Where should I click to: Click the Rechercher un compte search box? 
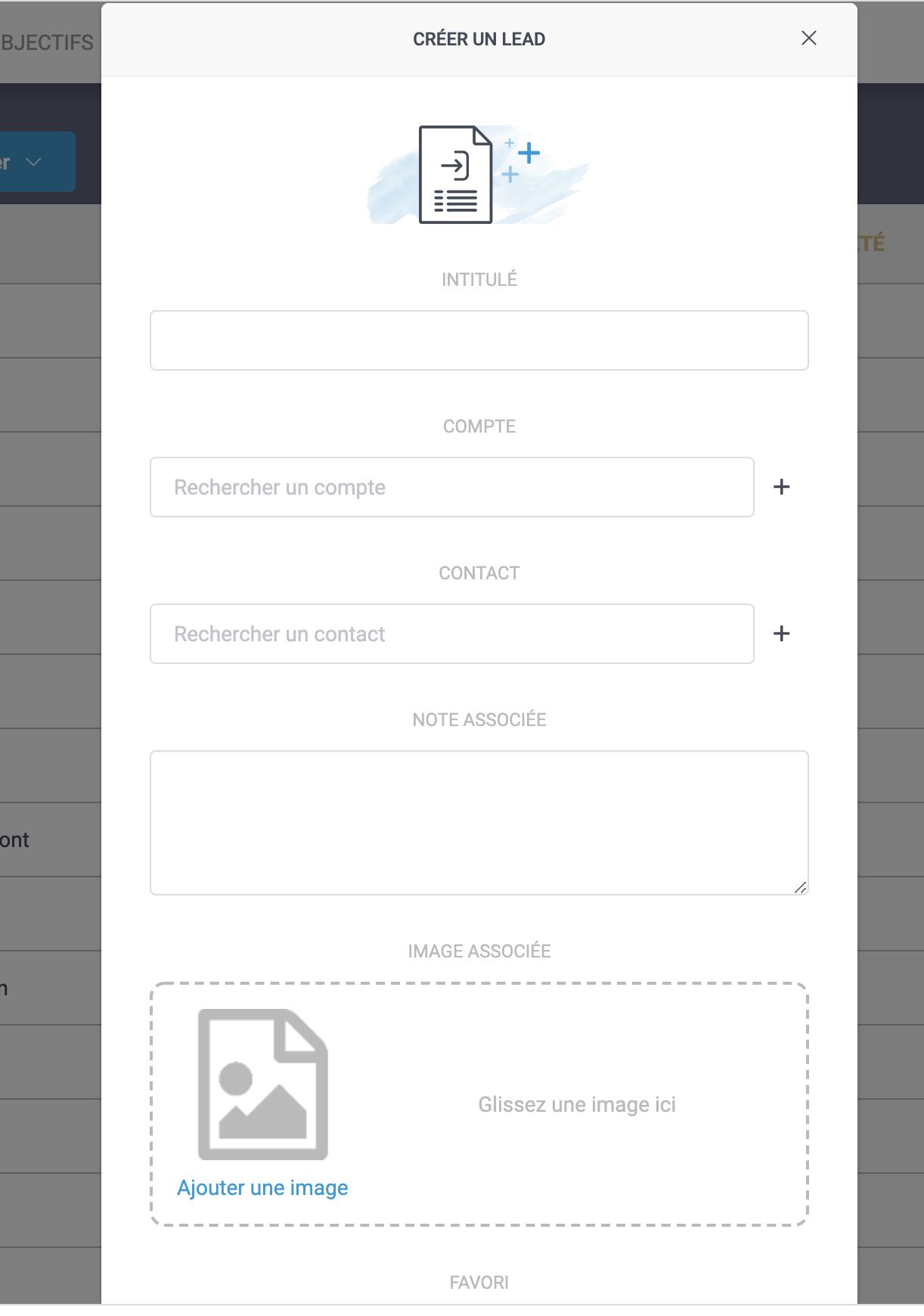451,487
